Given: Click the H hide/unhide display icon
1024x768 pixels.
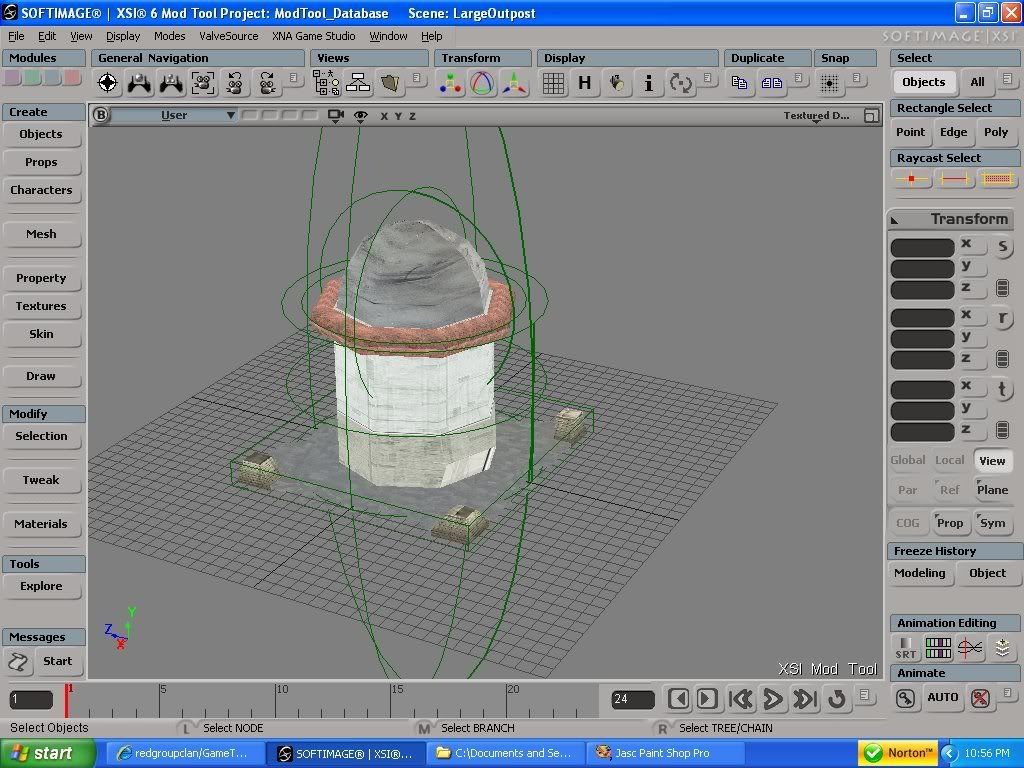Looking at the screenshot, I should click(584, 83).
